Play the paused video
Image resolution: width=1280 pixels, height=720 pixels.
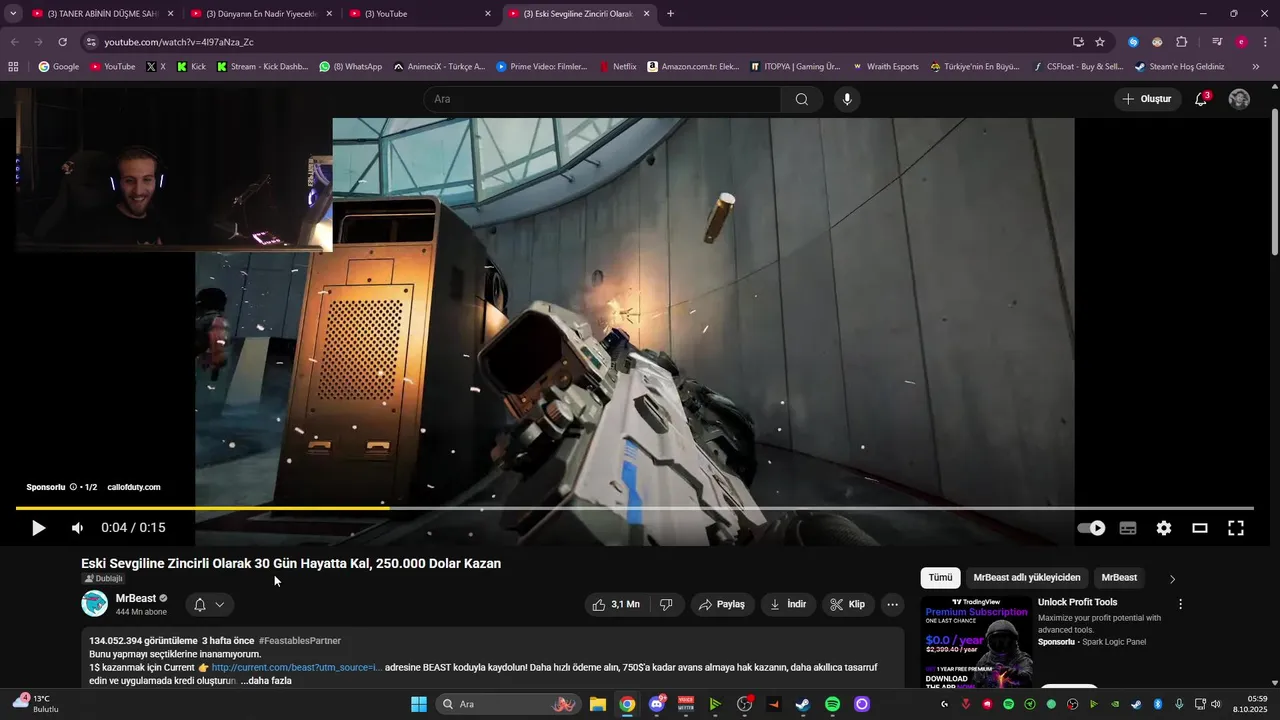(x=38, y=528)
